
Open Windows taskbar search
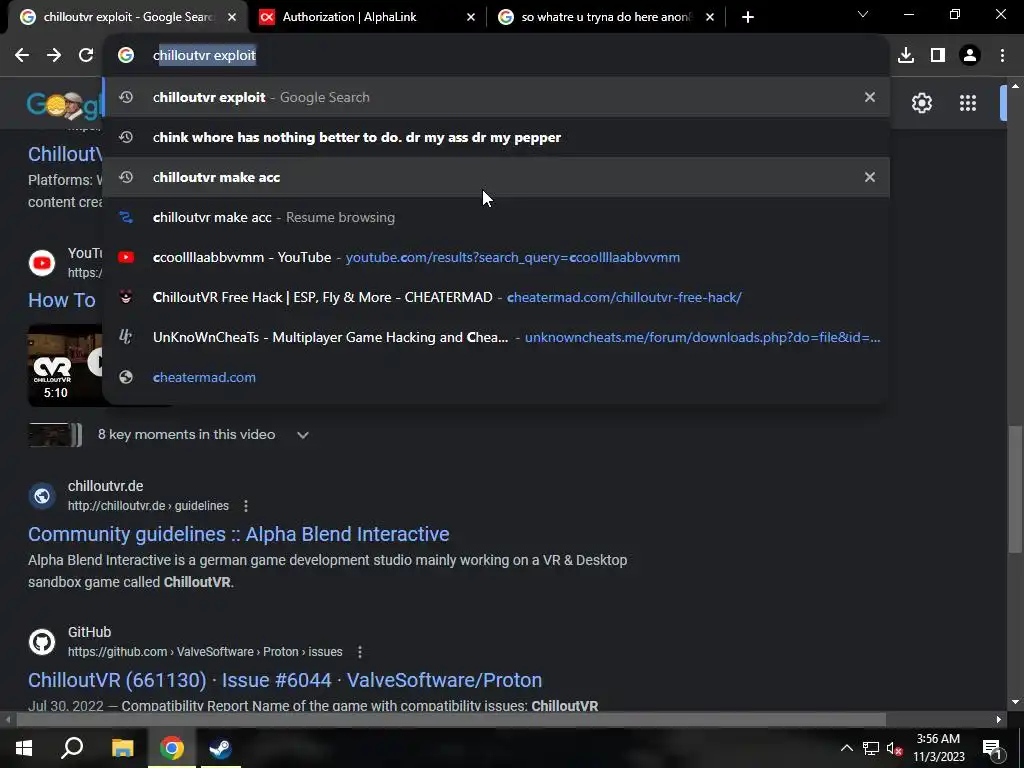(x=72, y=748)
